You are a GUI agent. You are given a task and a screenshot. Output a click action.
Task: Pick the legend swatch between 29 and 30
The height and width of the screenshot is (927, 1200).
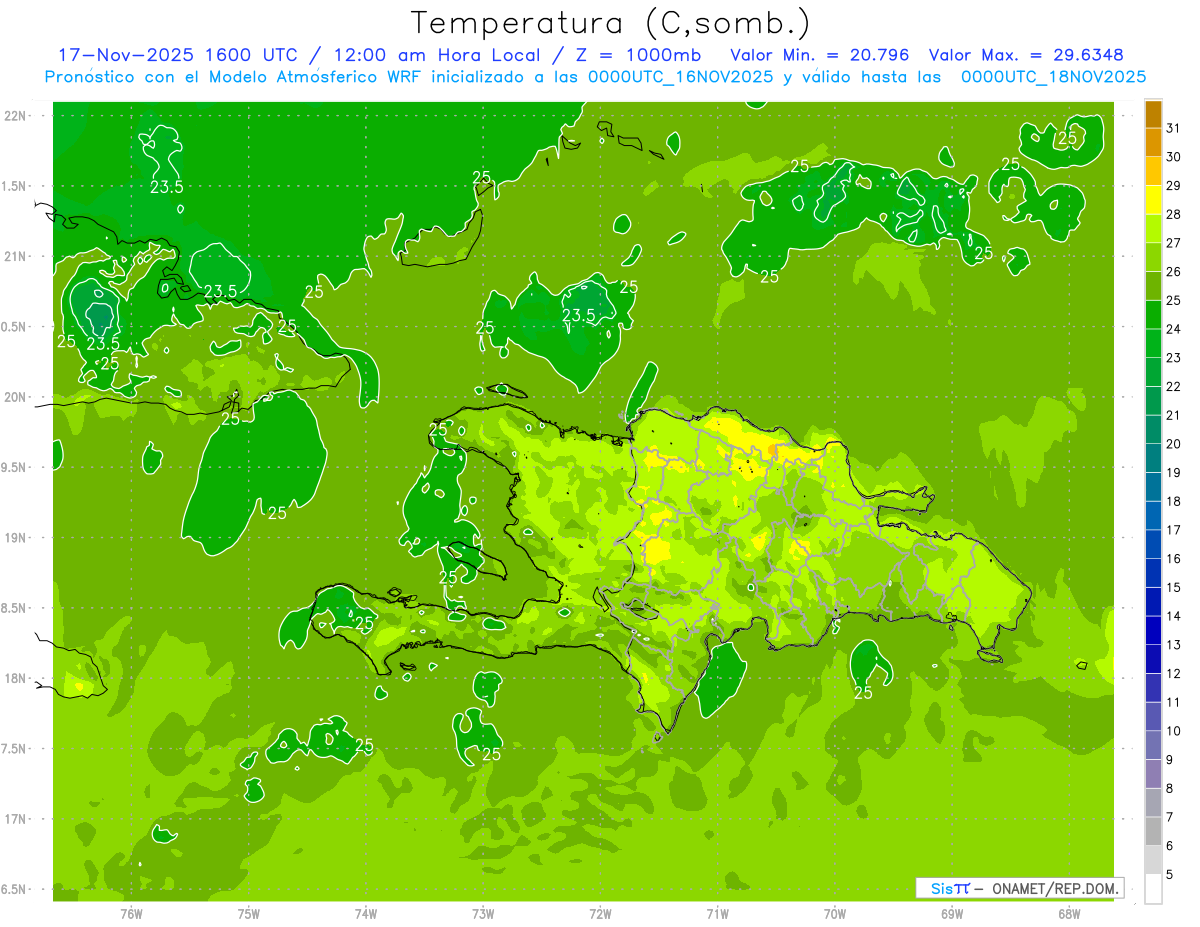(x=1153, y=171)
